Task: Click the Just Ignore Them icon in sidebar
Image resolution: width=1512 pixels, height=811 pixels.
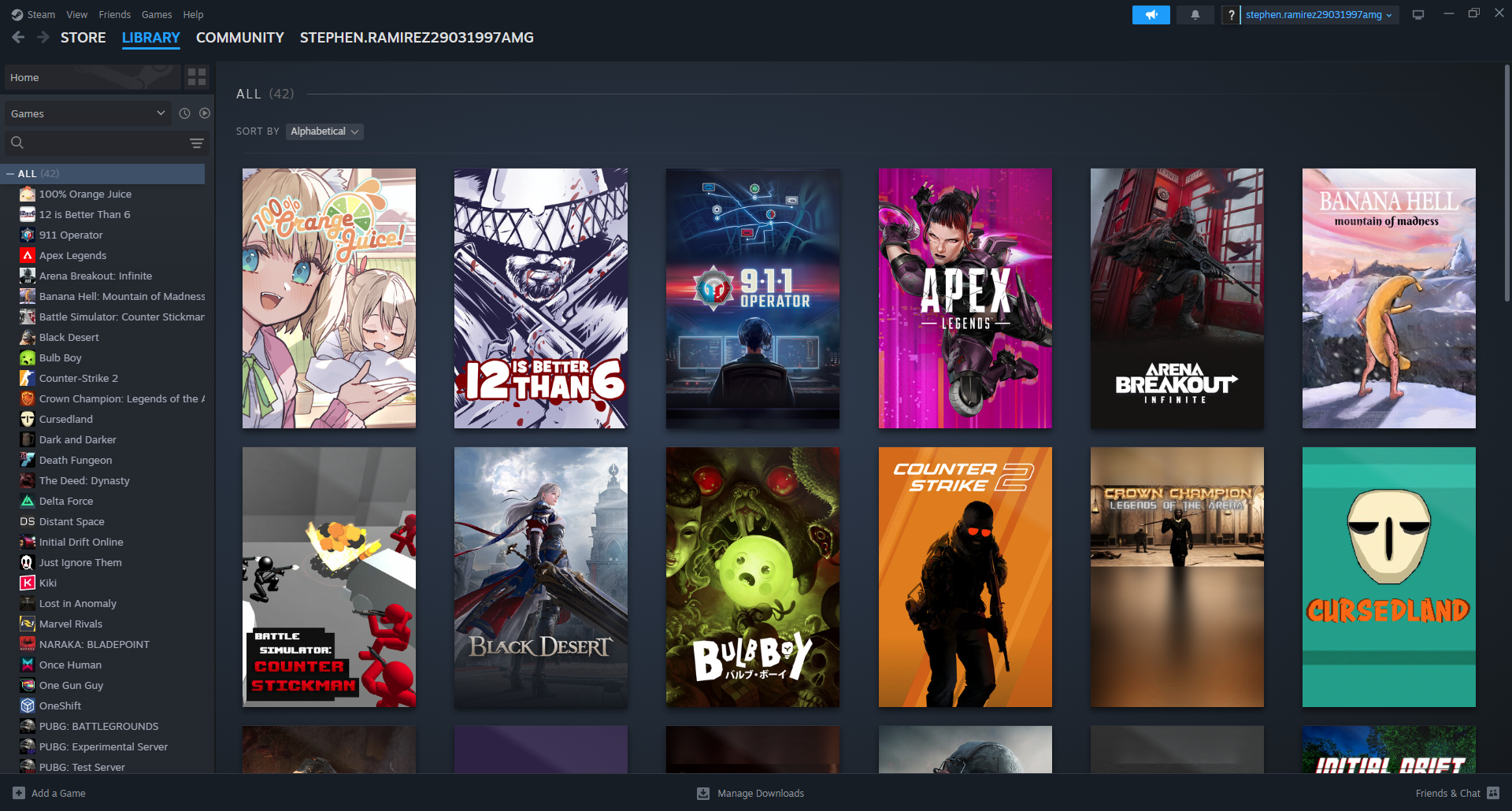Action: coord(28,562)
